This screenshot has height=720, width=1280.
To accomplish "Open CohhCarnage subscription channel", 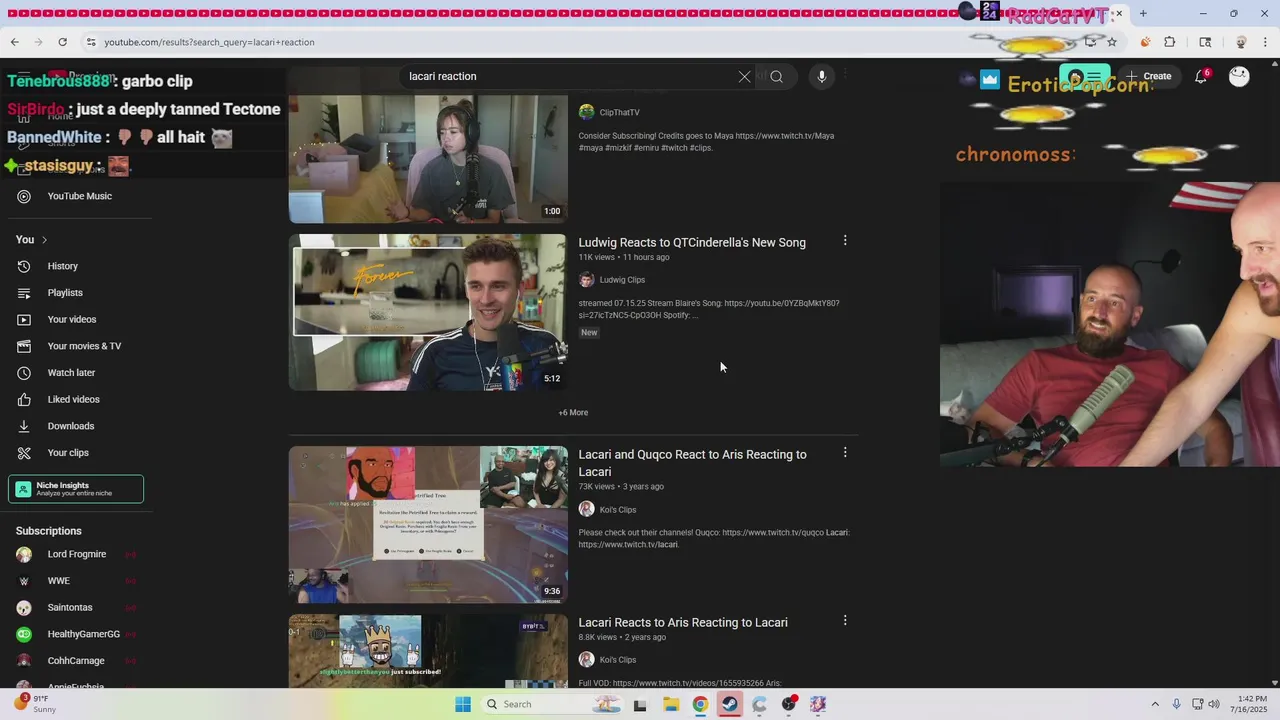I will (x=78, y=661).
